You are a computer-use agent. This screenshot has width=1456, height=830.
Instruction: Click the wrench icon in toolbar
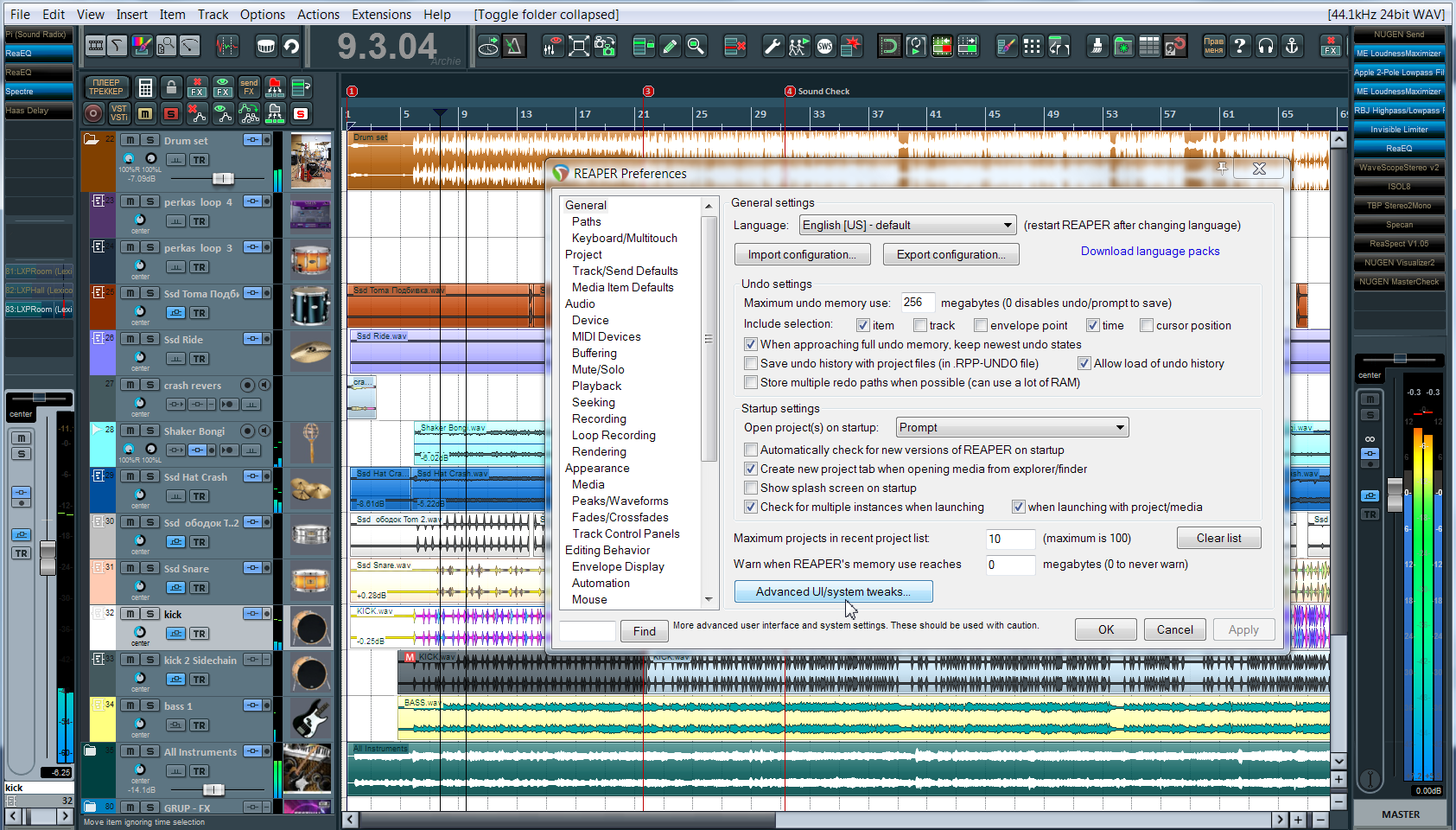tap(773, 46)
